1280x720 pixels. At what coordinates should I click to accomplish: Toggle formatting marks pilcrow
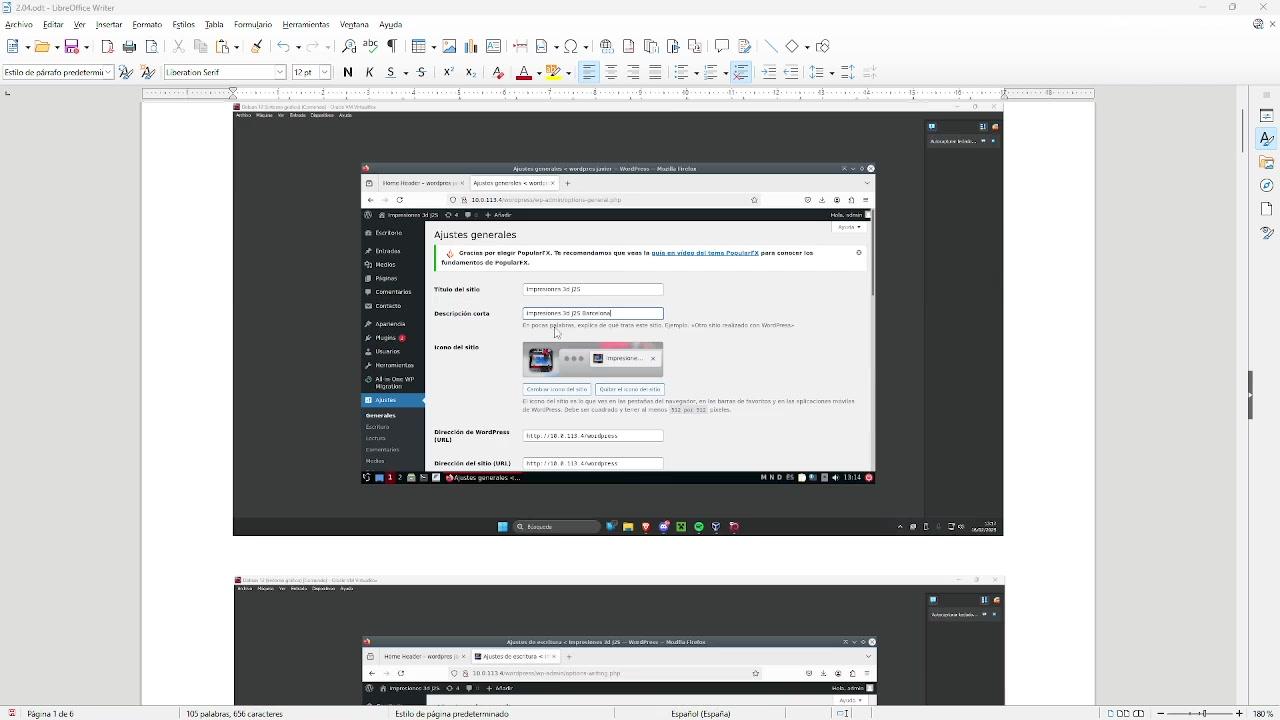point(392,47)
